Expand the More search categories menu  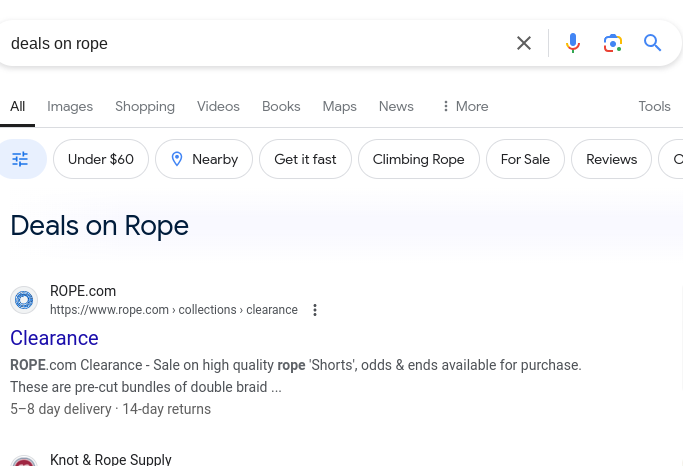[465, 106]
